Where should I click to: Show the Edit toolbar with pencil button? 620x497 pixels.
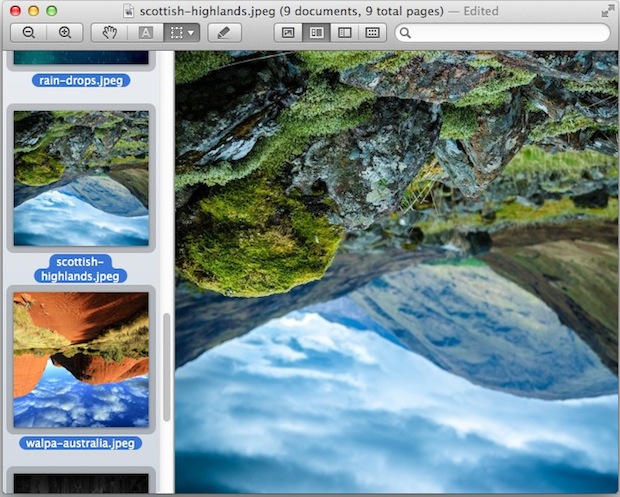pos(224,33)
